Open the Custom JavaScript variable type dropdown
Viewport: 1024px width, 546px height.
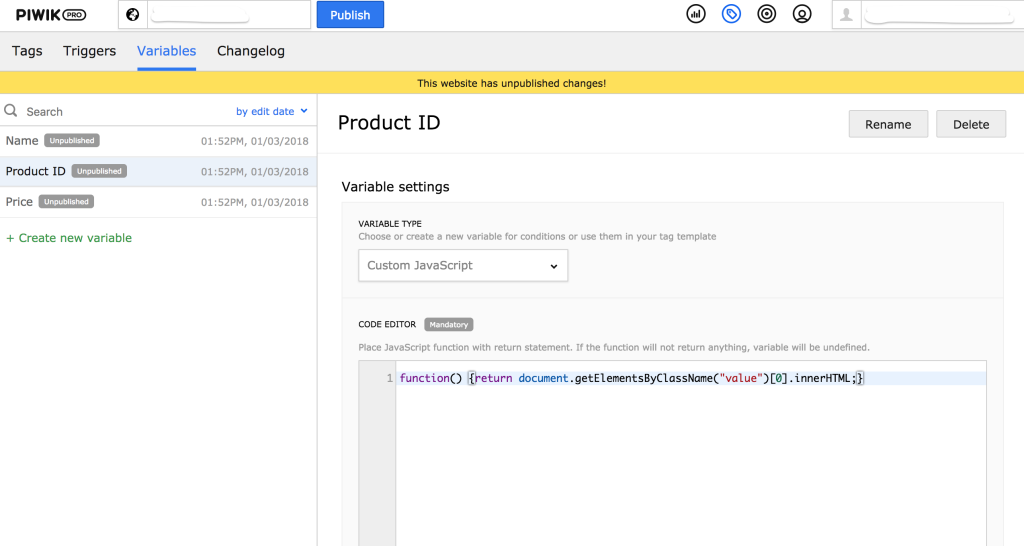click(463, 265)
